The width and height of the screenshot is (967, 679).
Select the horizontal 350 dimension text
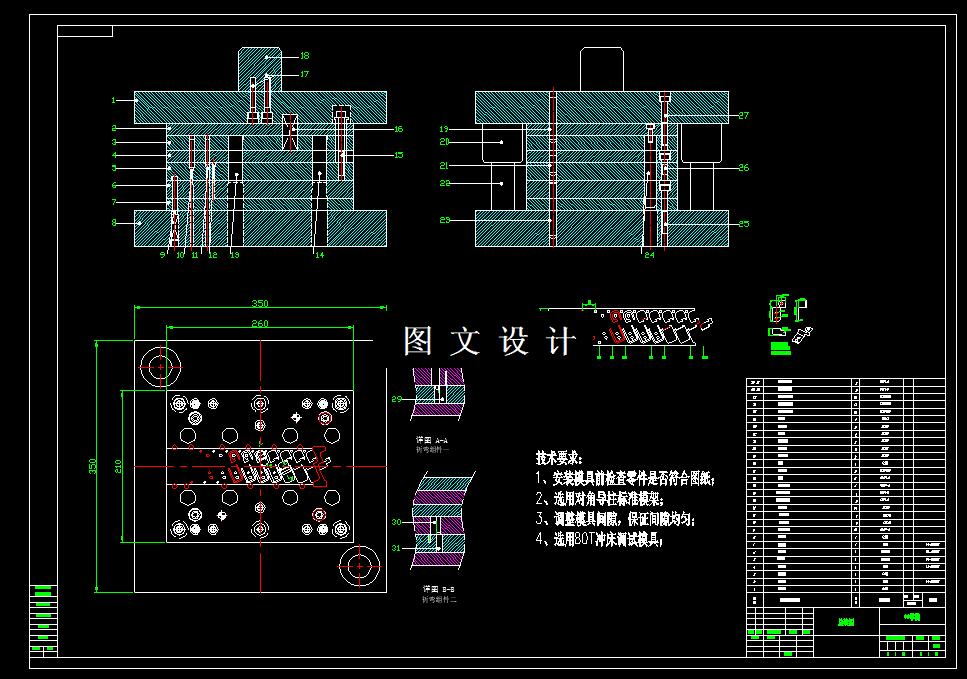tap(260, 303)
